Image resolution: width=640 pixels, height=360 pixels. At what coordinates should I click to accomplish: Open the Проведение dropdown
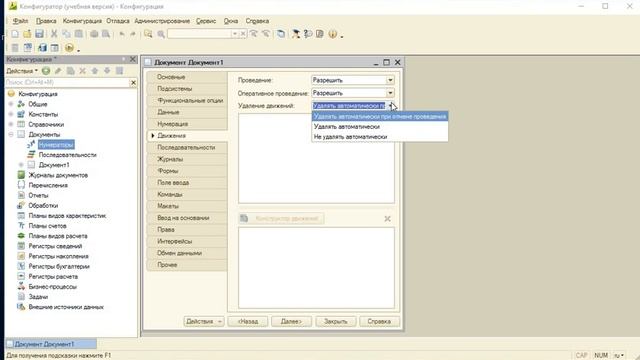click(390, 80)
